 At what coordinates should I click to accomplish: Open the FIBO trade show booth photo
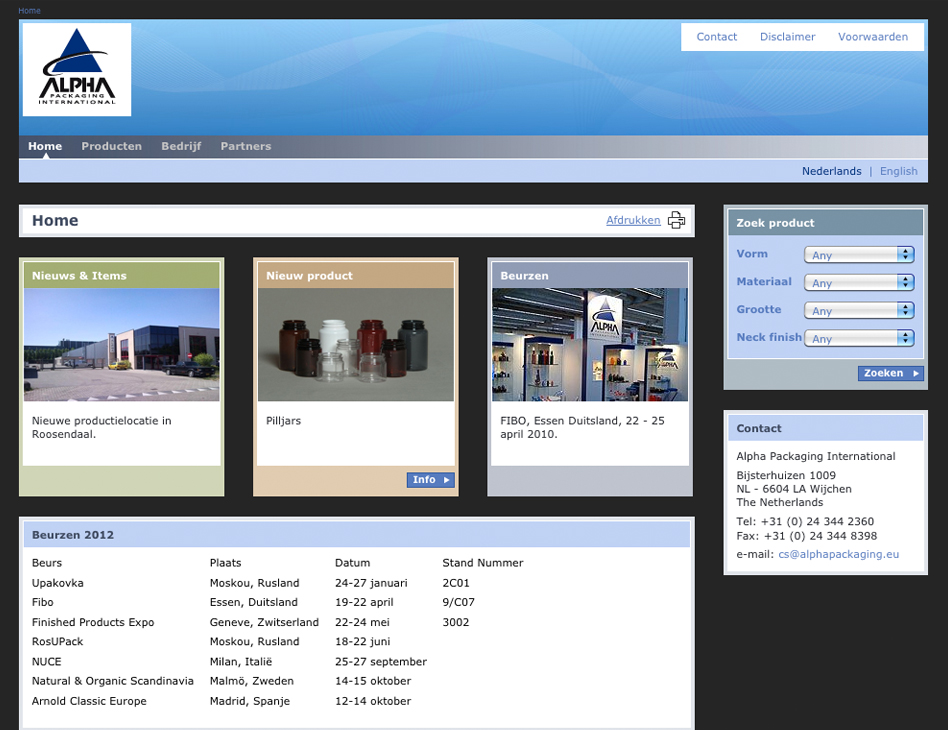(590, 345)
